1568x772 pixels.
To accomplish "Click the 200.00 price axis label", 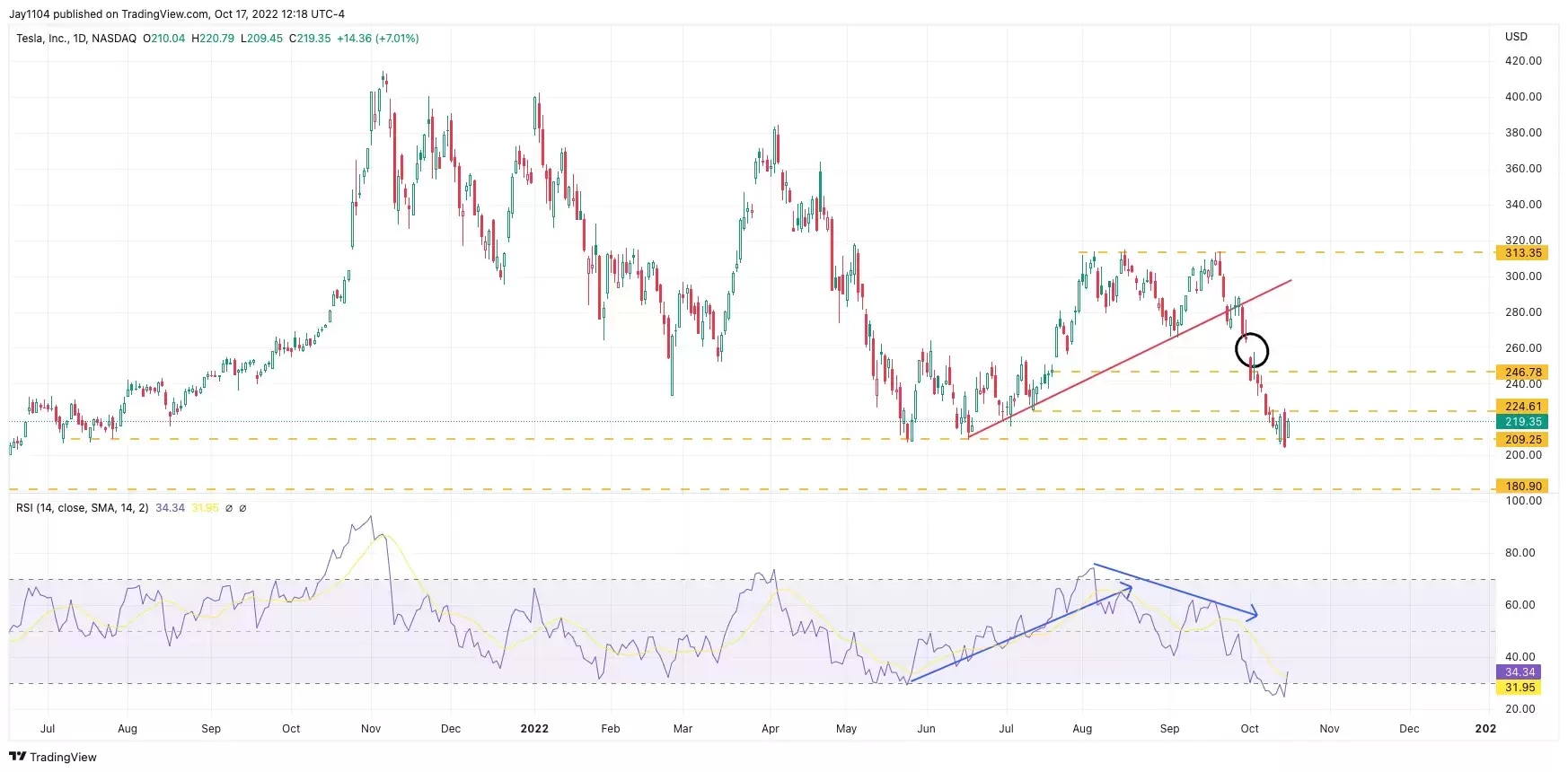I will [1523, 455].
